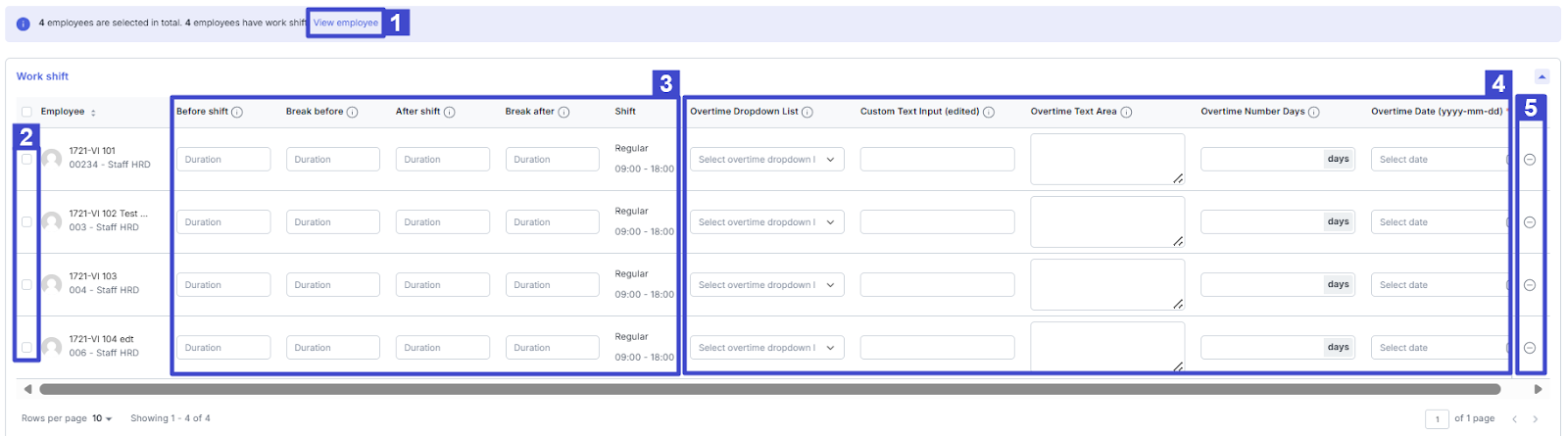Open the View employee link
Viewport: 1568px width, 436px height.
pos(345,23)
